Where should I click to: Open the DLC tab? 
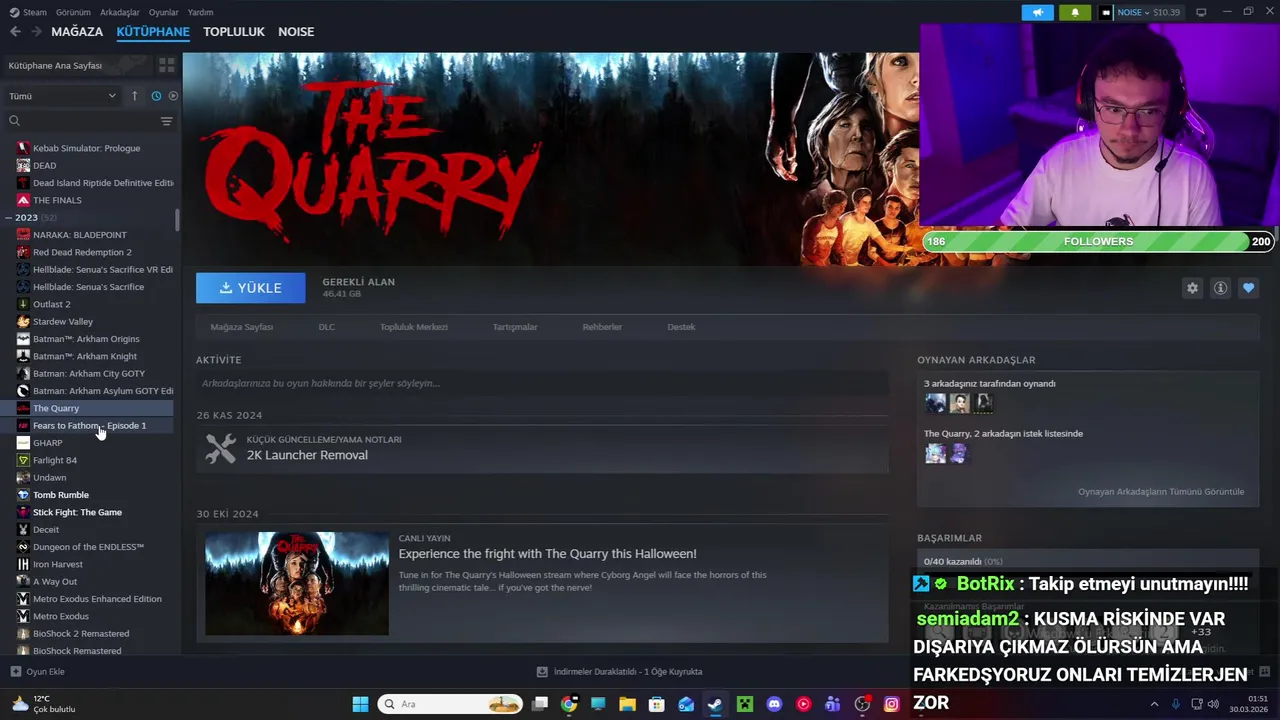coord(326,327)
